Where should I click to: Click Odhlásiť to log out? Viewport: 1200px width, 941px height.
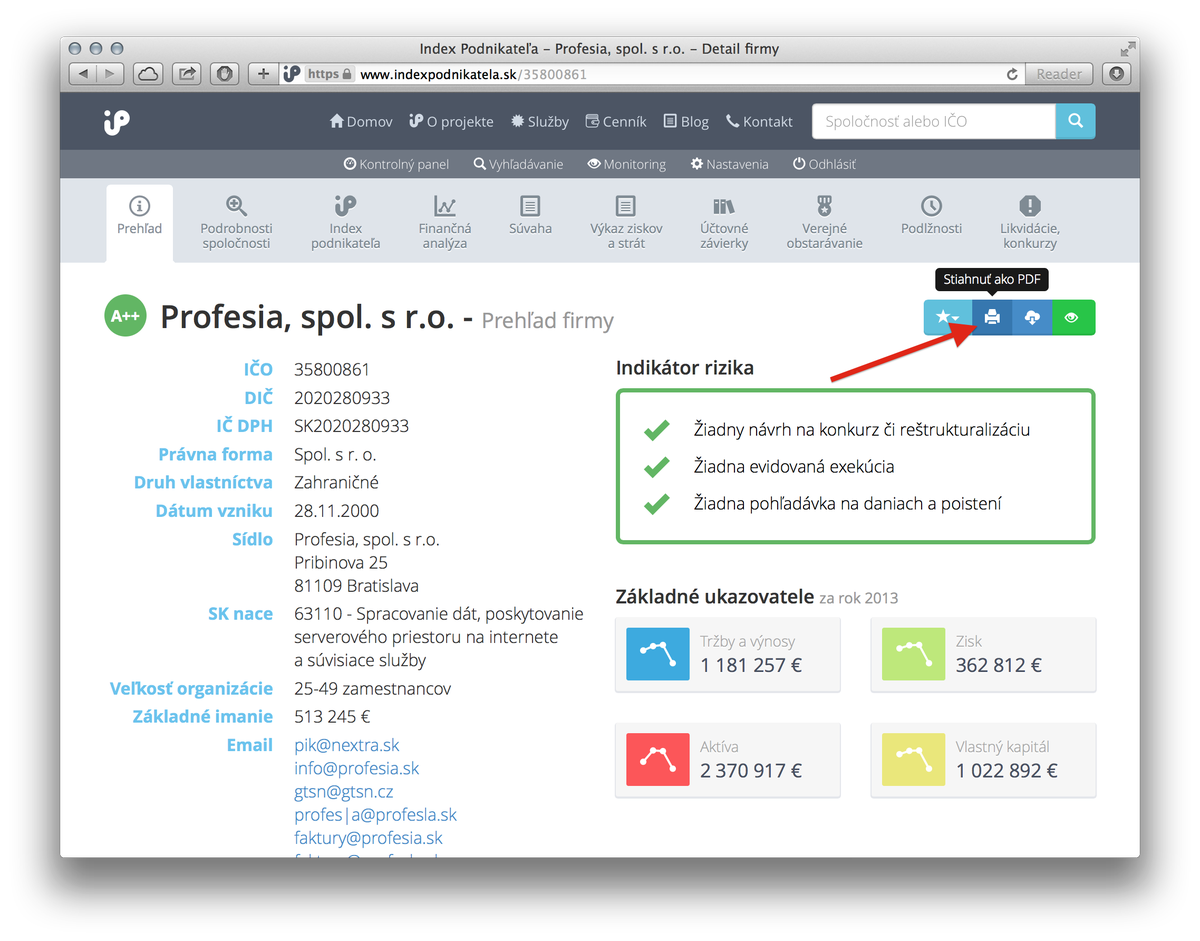(x=824, y=164)
